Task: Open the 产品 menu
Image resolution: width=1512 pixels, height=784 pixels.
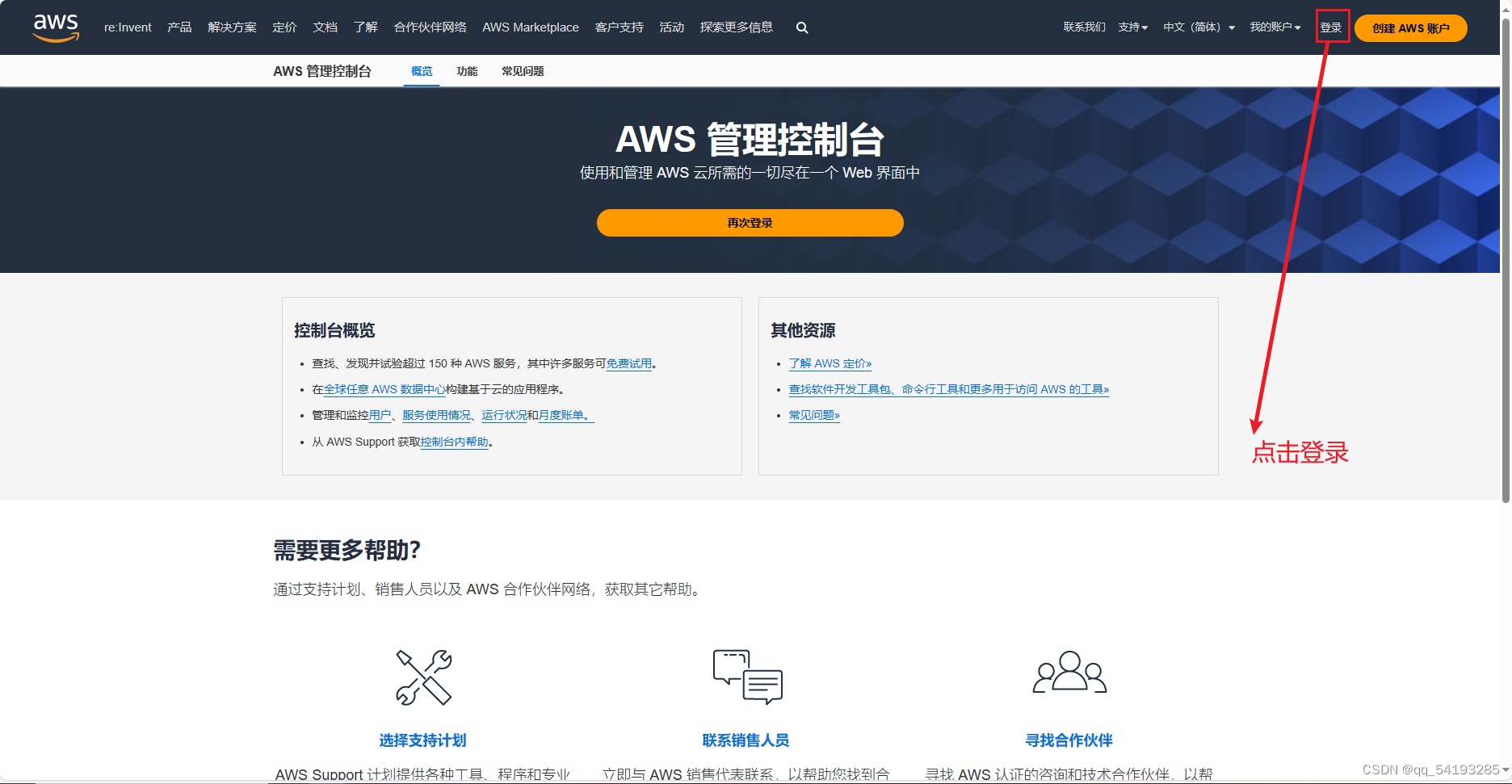Action: [x=179, y=27]
